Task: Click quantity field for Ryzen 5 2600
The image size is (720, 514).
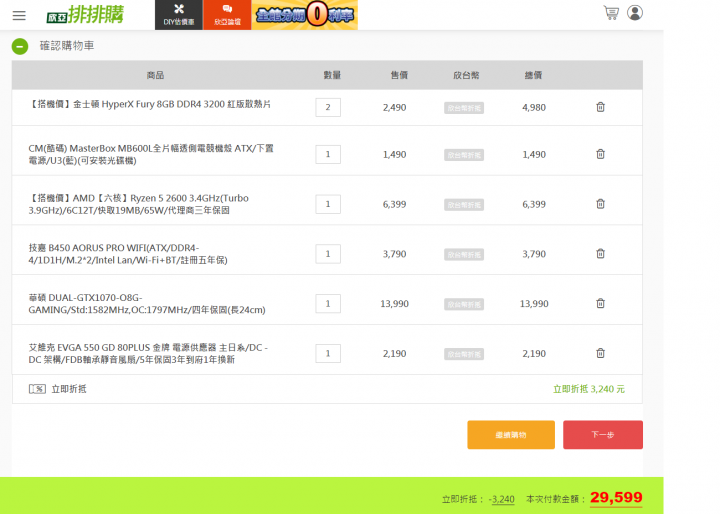Action: coord(328,204)
